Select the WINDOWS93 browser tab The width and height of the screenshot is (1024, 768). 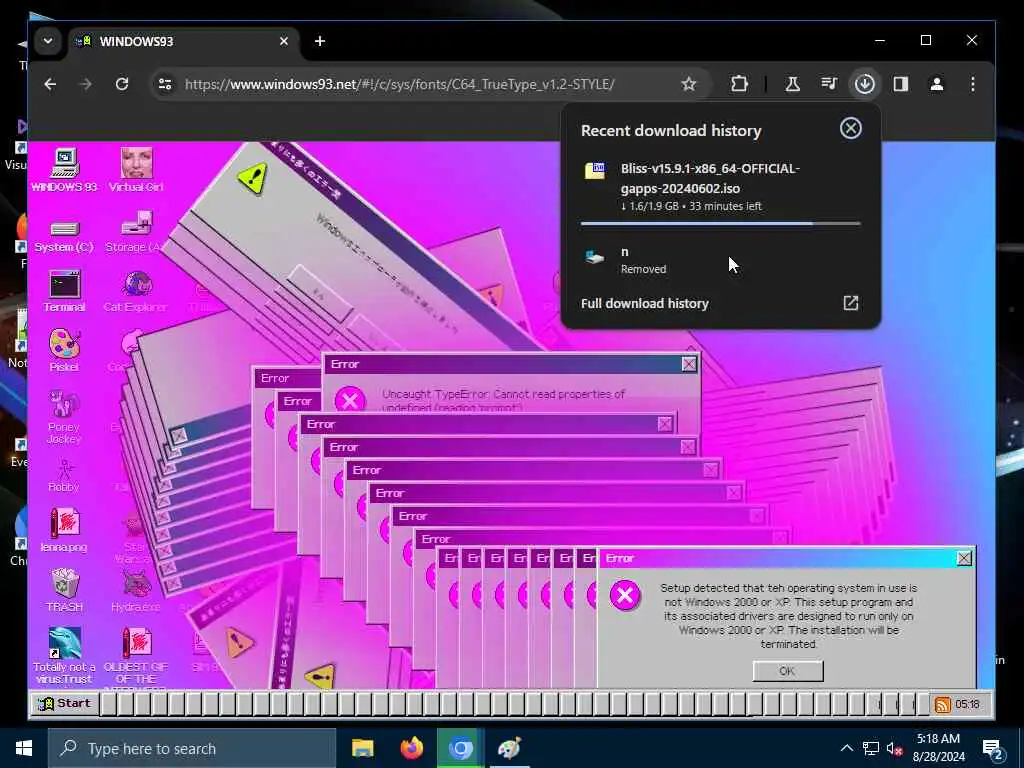click(x=184, y=41)
